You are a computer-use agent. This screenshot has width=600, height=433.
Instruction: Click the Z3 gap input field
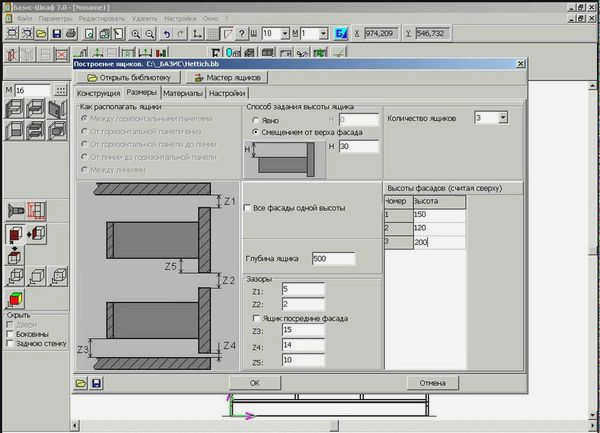[x=303, y=330]
